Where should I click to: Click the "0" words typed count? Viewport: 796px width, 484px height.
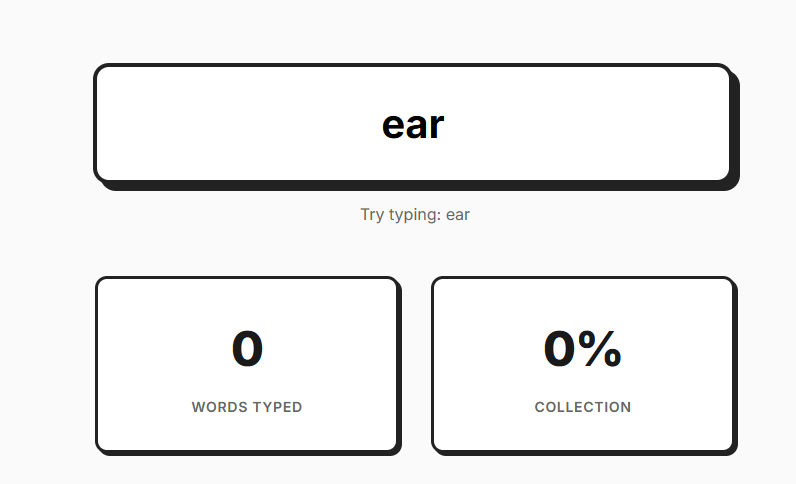[x=247, y=348]
